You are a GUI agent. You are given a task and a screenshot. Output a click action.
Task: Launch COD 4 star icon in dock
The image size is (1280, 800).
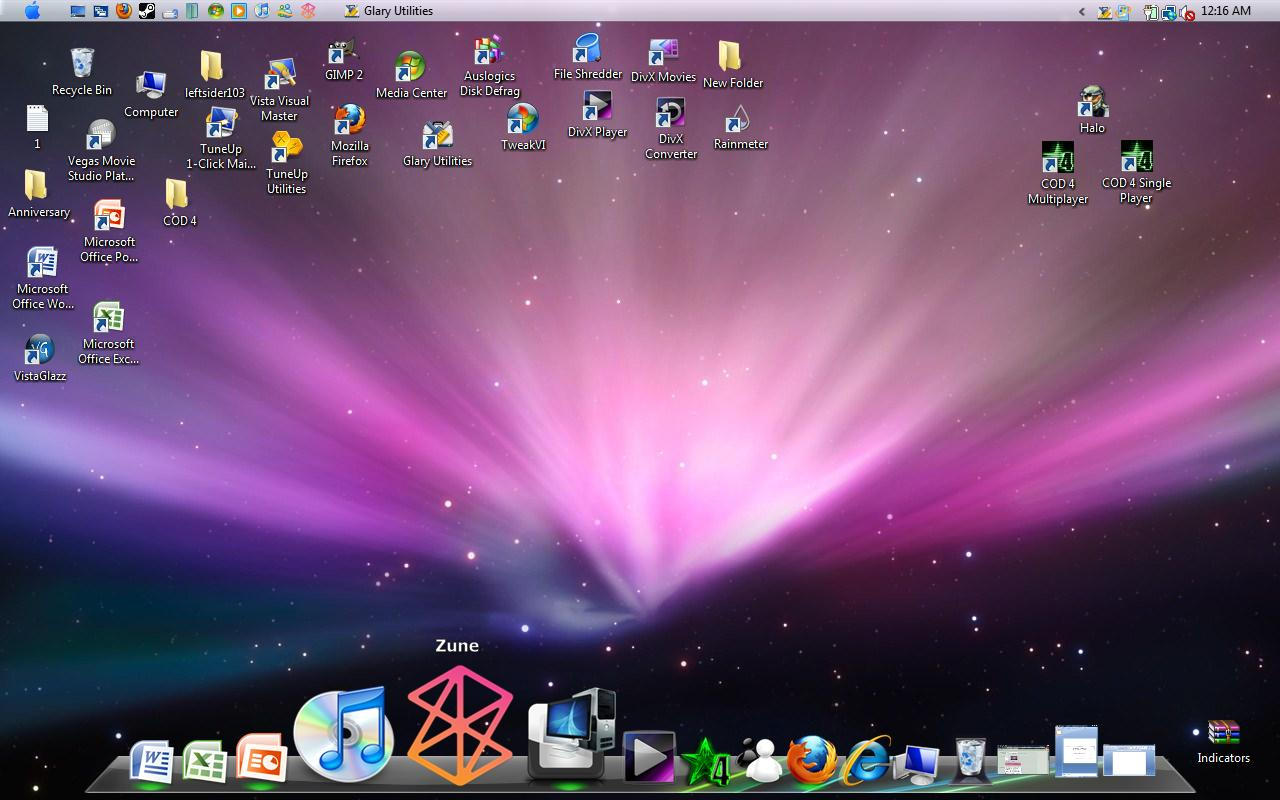point(706,761)
